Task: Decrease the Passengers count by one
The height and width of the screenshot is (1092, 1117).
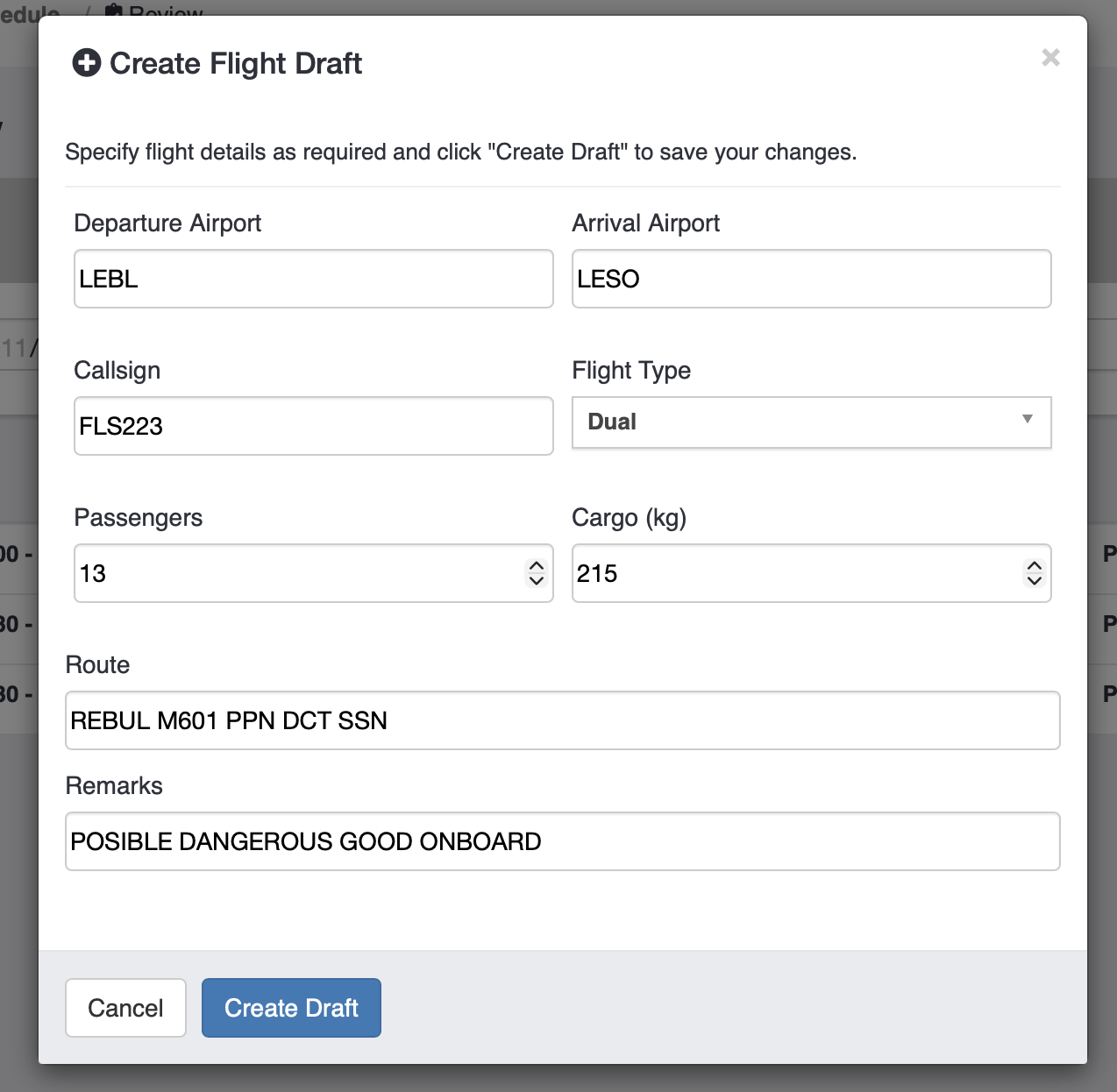Action: point(537,580)
